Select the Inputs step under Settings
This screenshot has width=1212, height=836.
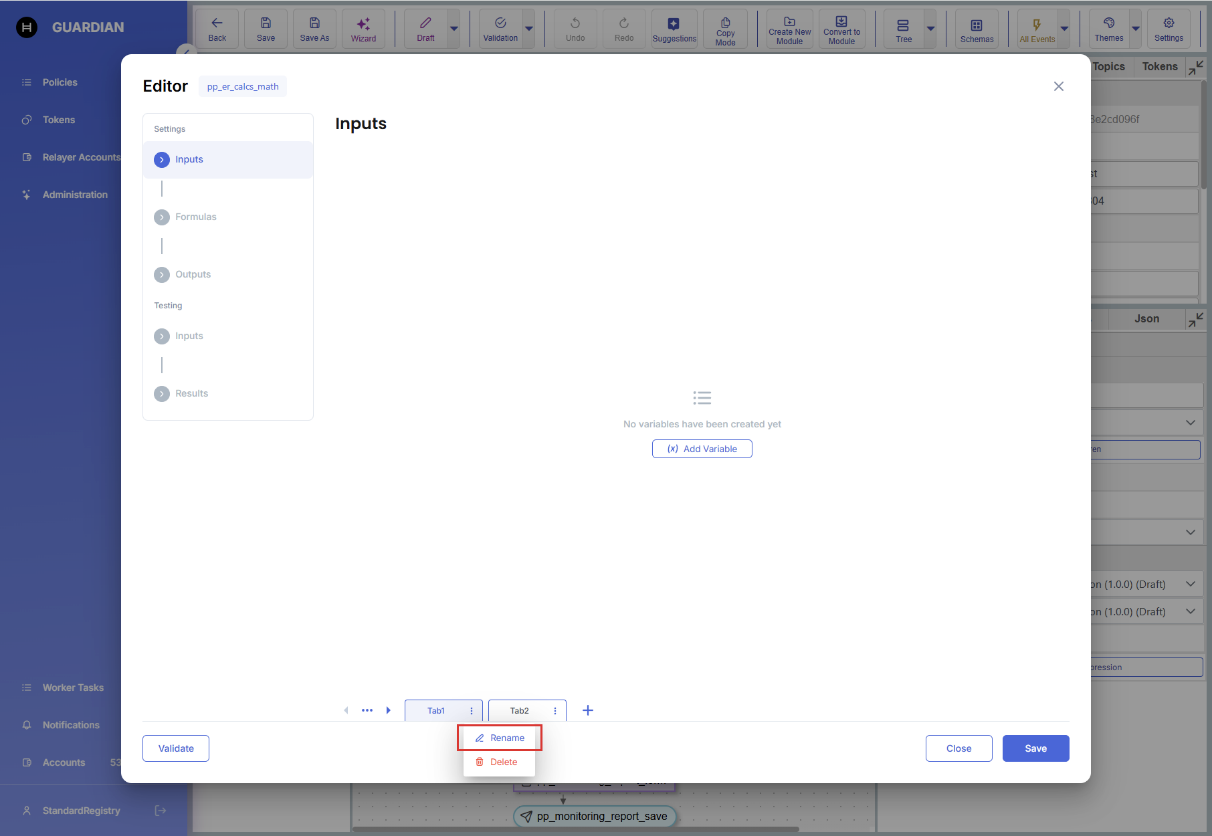(188, 160)
